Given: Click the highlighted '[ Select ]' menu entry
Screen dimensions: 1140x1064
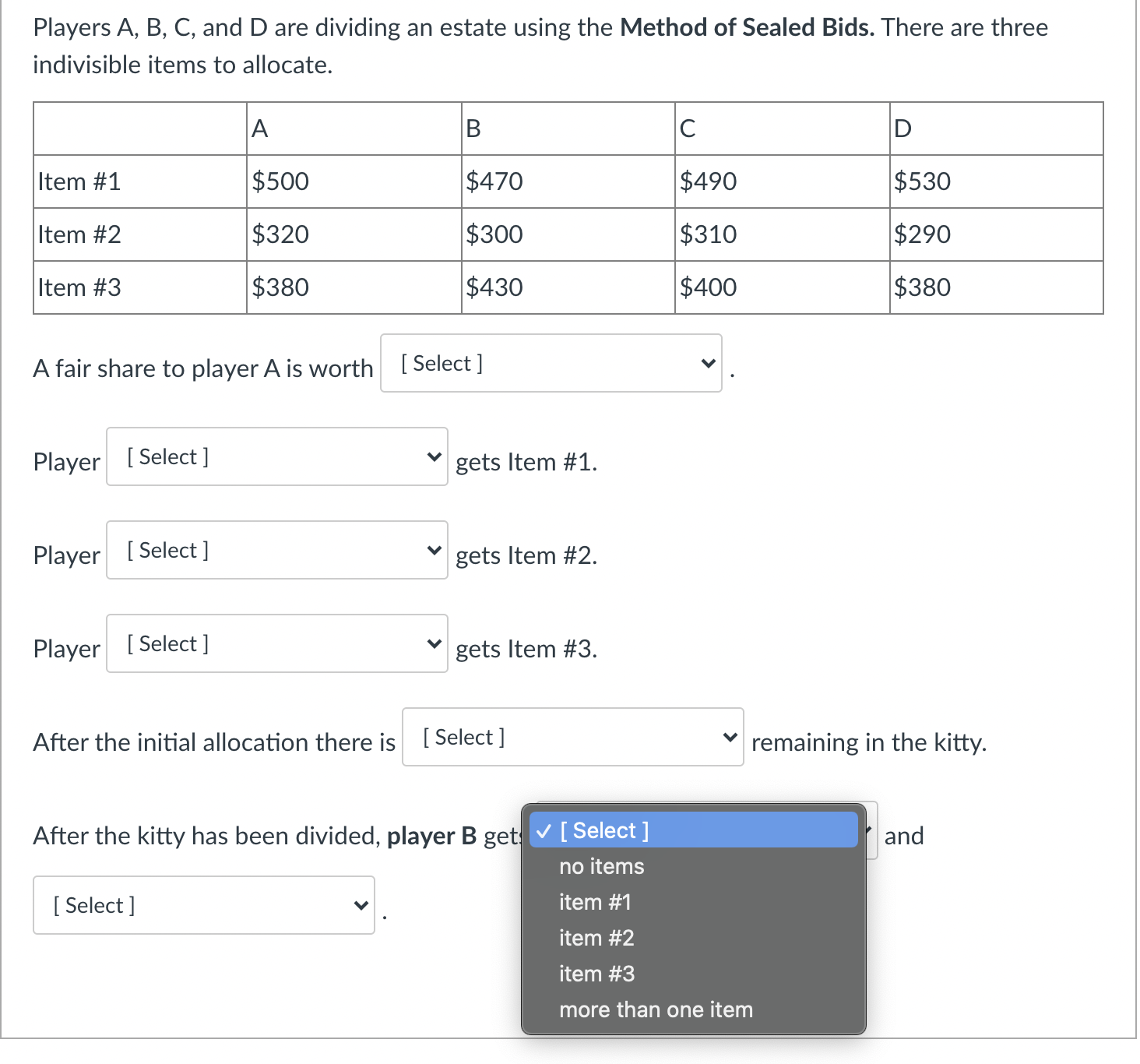Looking at the screenshot, I should pyautogui.click(x=603, y=830).
